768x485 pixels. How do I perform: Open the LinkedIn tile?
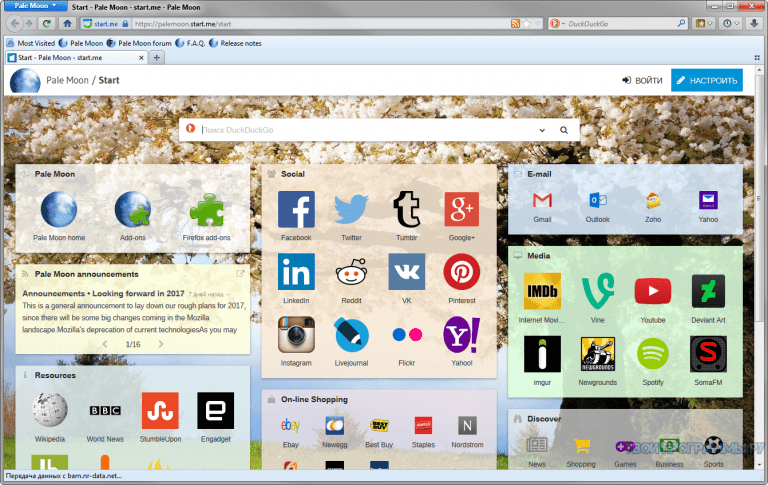[296, 272]
